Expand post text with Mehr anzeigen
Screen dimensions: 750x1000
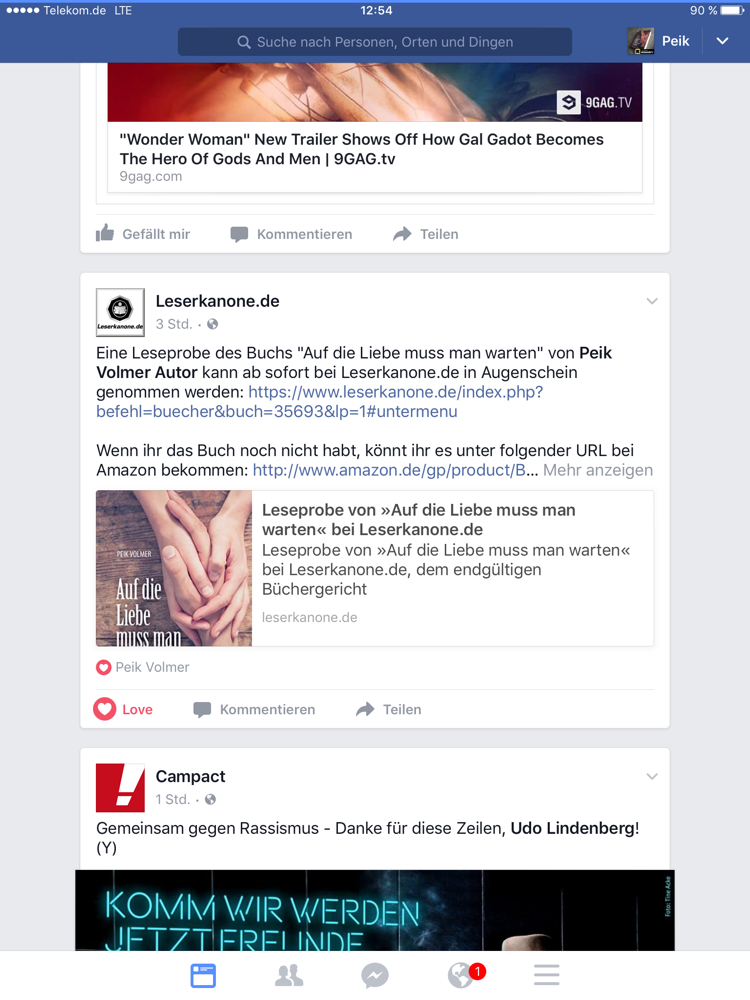pos(598,470)
